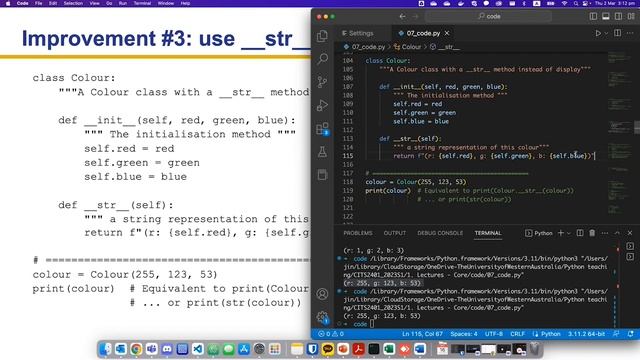Screen dimensions: 640x360
Task: Select the second terminal instance in side list
Action: click(x=630, y=257)
